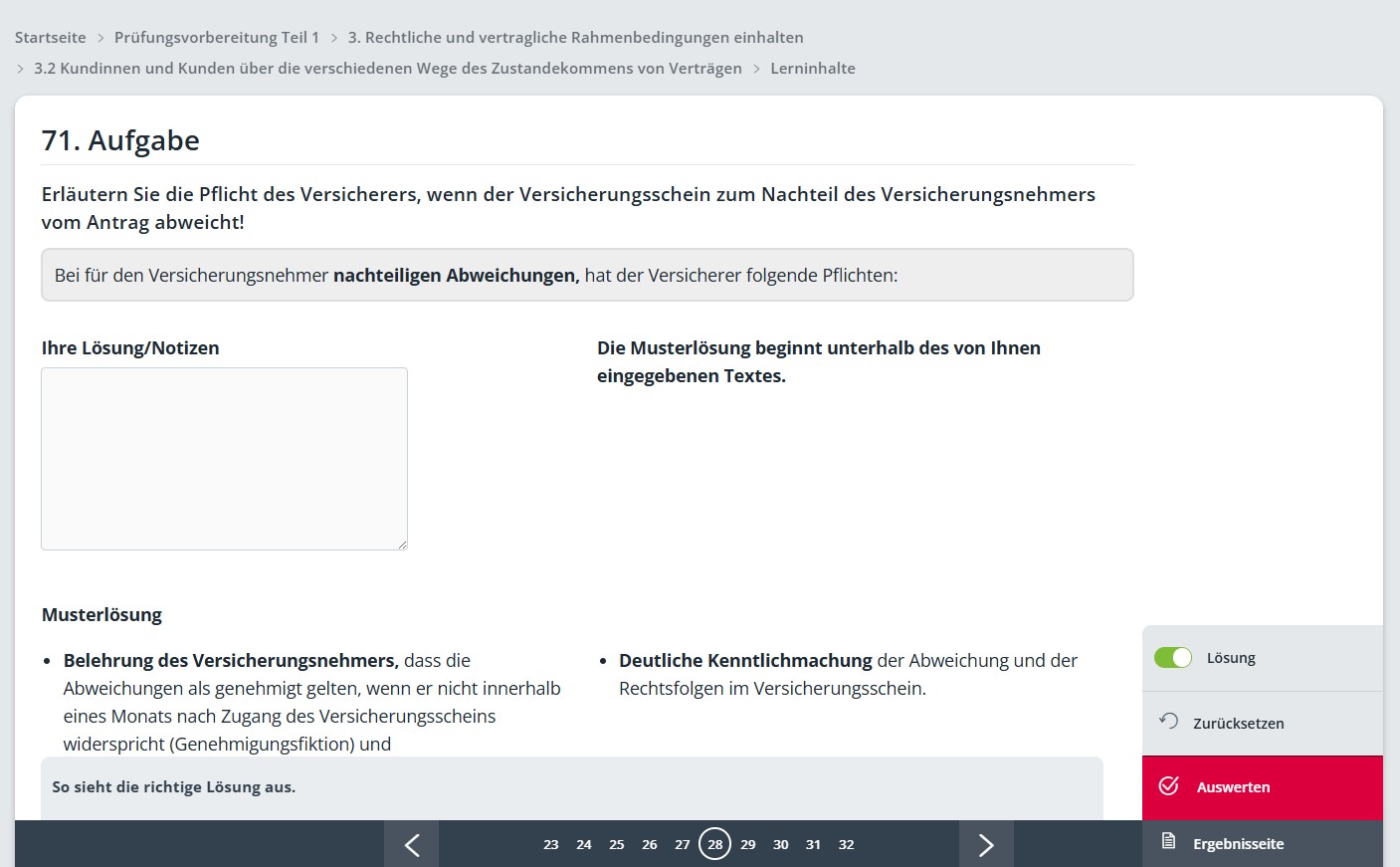
Task: Jump to page 29
Action: tap(748, 844)
